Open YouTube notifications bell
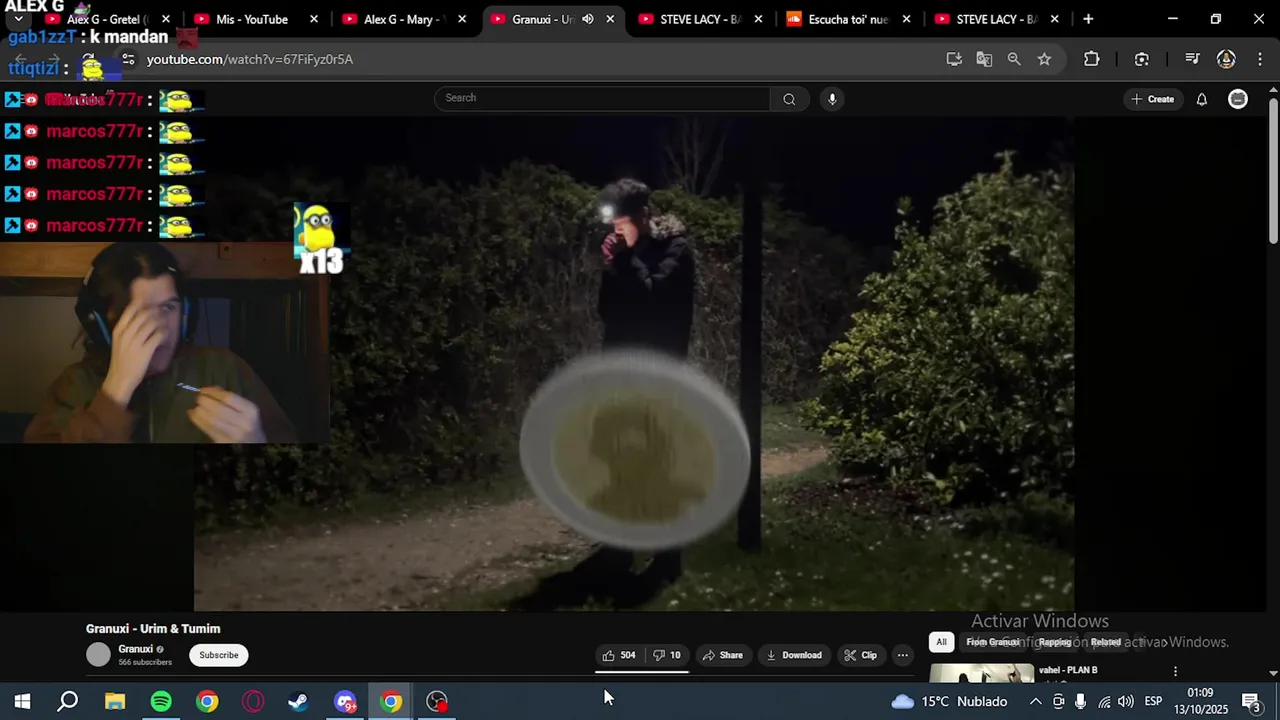The width and height of the screenshot is (1280, 720). tap(1202, 99)
